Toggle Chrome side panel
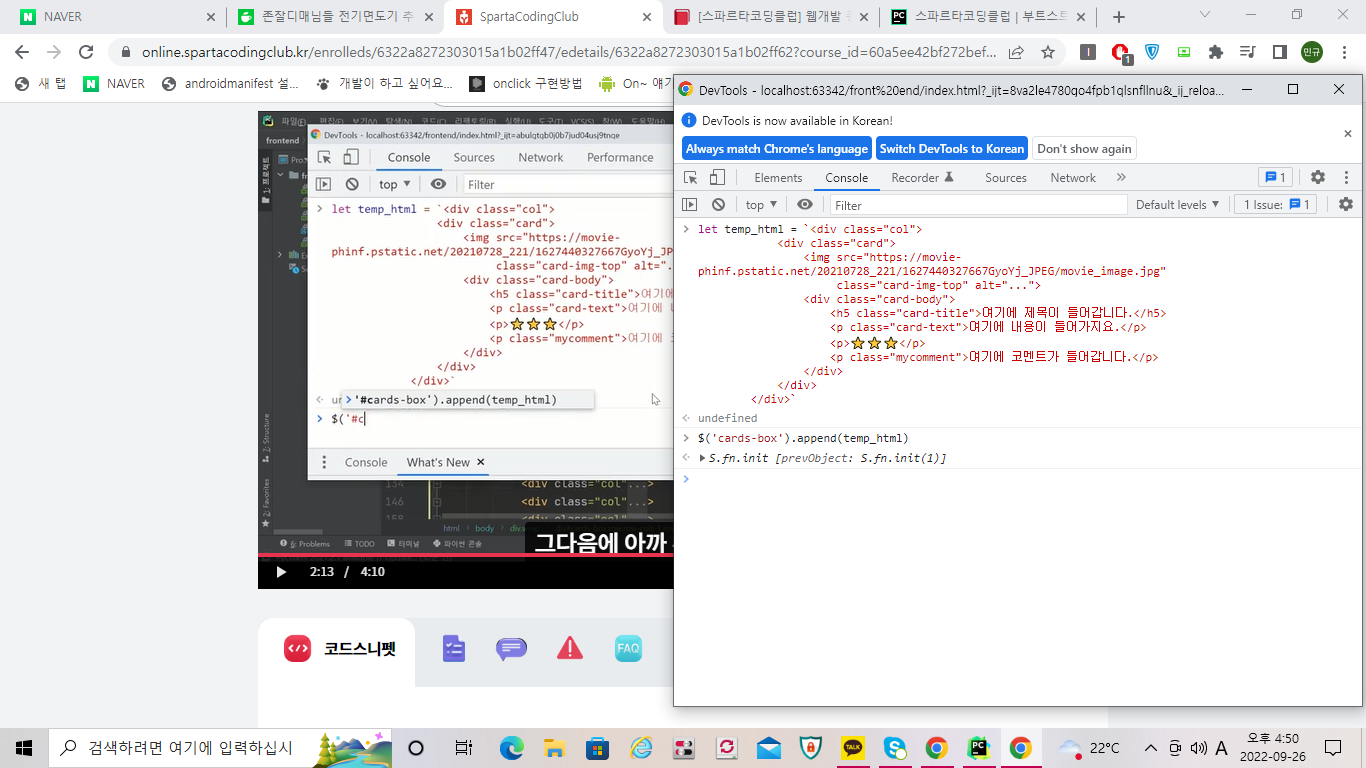Viewport: 1366px width, 768px height. point(1279,52)
